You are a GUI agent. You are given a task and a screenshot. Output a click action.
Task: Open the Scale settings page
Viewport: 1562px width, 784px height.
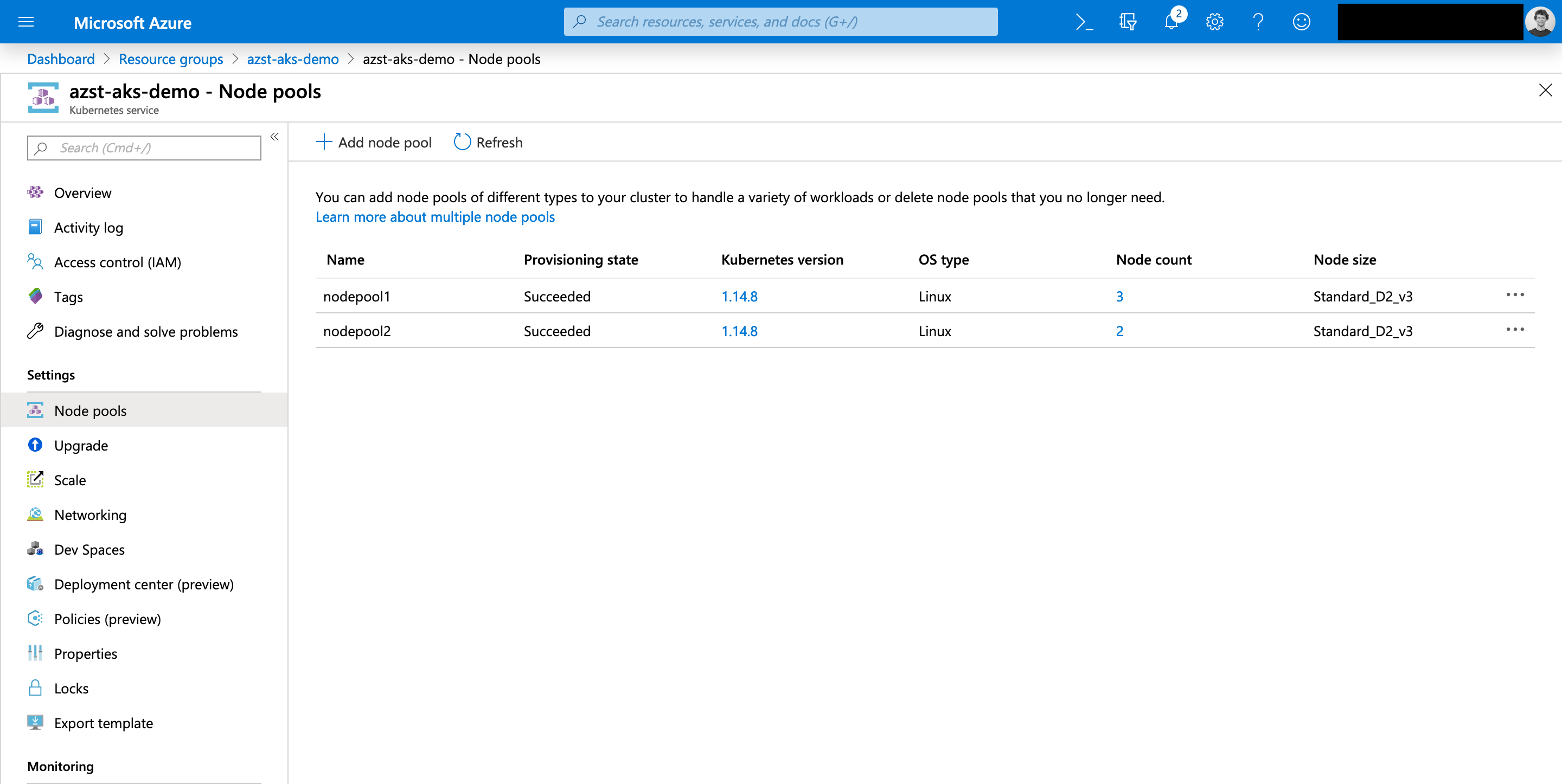pyautogui.click(x=70, y=480)
